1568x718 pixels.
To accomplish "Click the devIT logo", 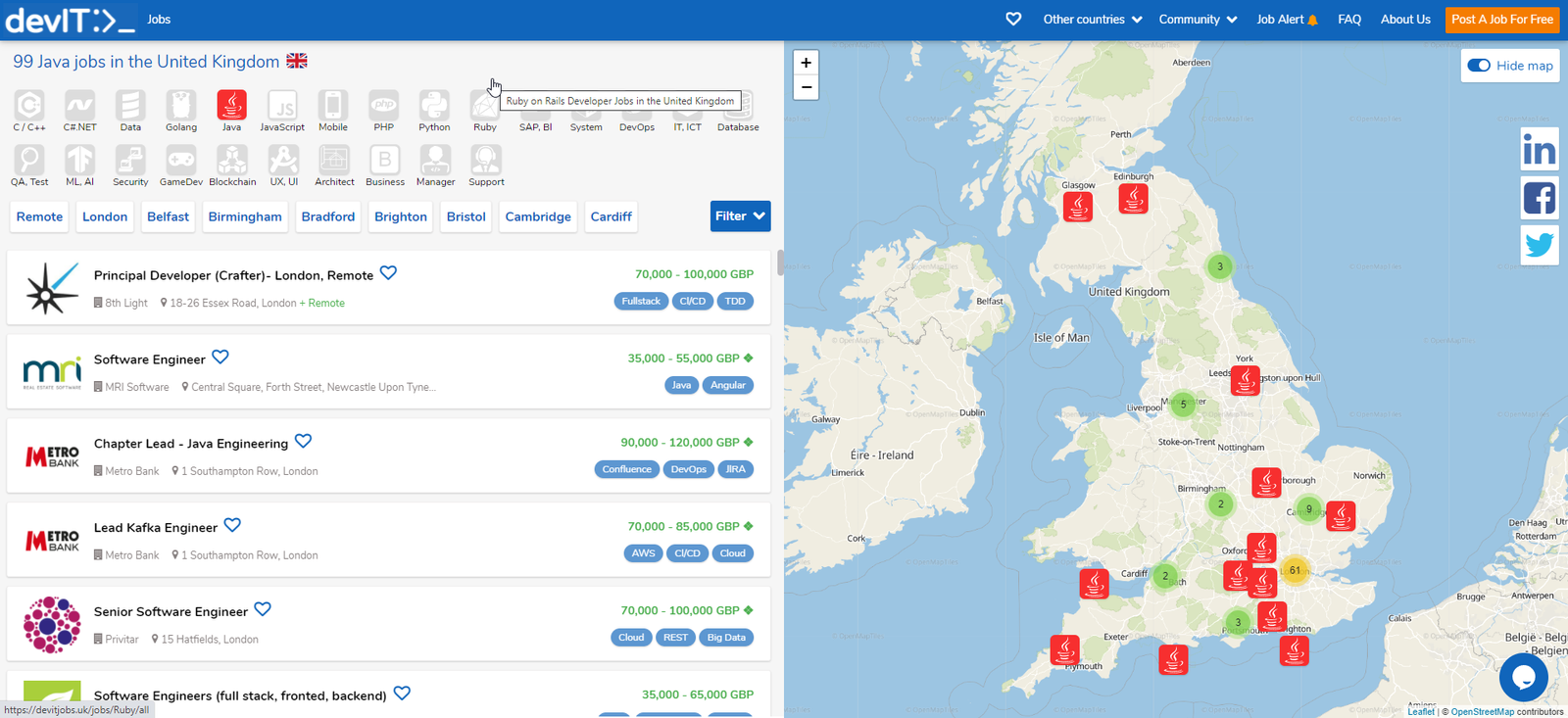I will (x=70, y=20).
